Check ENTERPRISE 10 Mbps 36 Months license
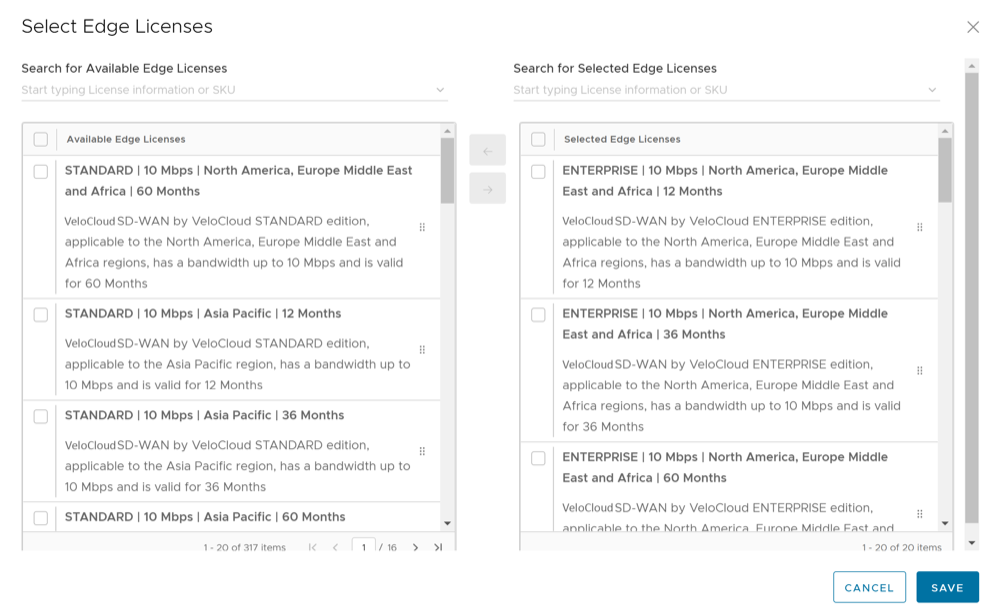Image resolution: width=999 pixels, height=613 pixels. point(538,314)
